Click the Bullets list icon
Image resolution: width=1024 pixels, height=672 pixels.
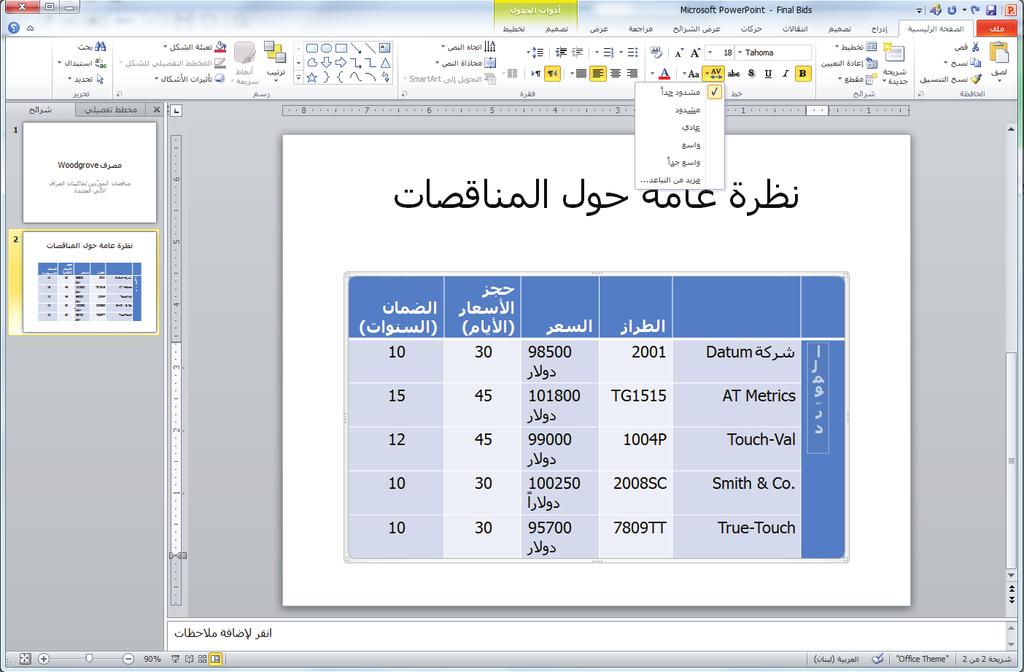(x=632, y=53)
